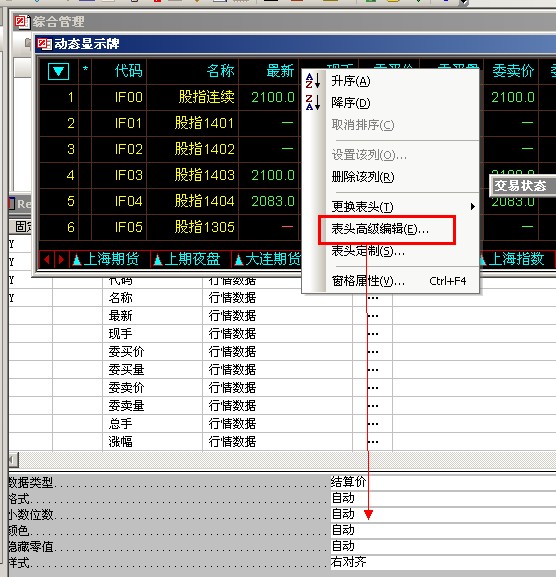Click the 动态显示牌 window icon
Image resolution: width=556 pixels, height=577 pixels.
(x=44, y=44)
